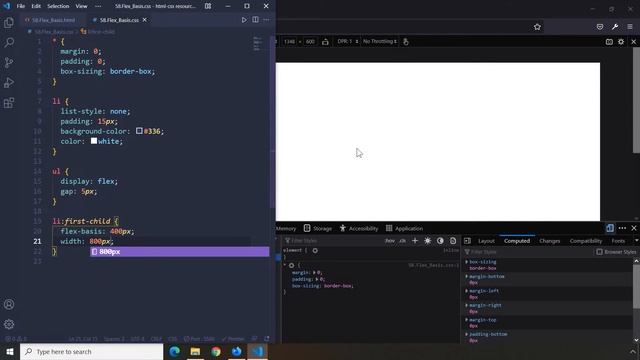Toggle pseudo-class :hov panel
Viewport: 640px width, 360px height.
click(390, 241)
